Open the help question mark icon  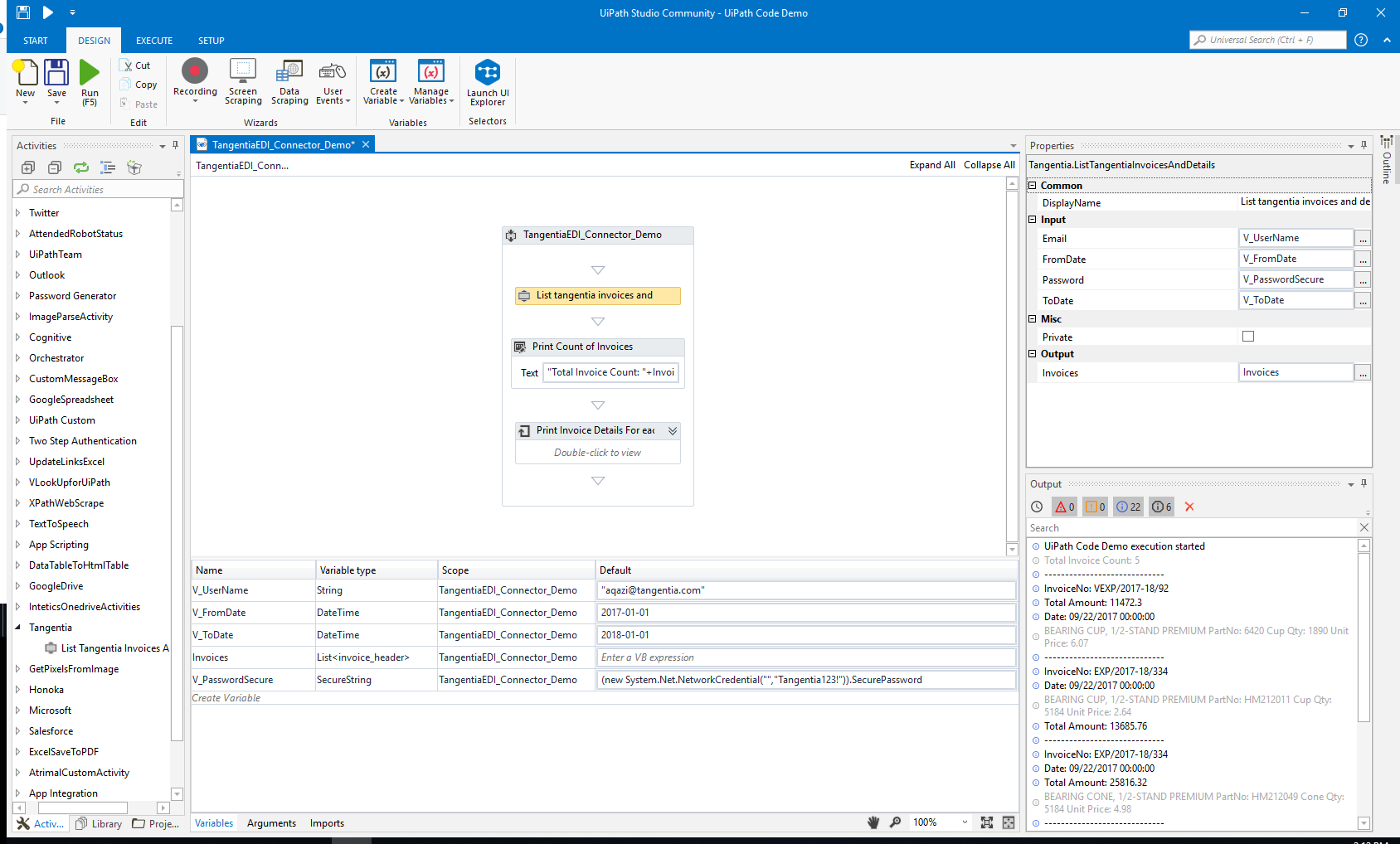click(x=1361, y=40)
